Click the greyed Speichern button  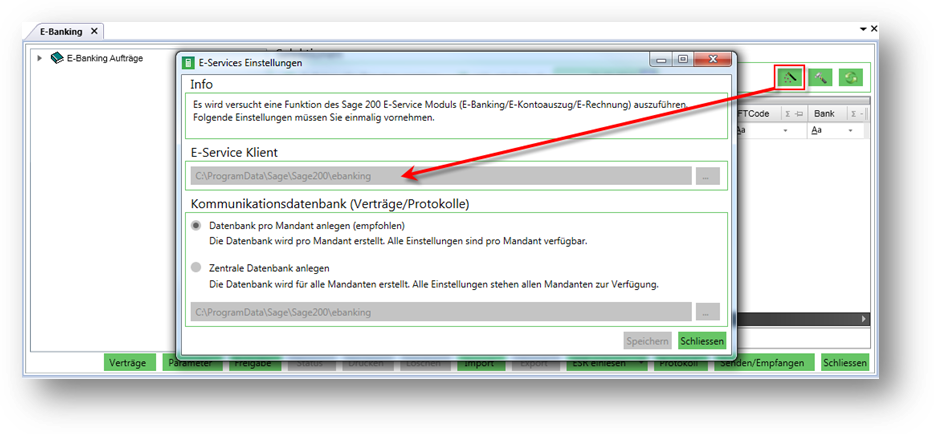click(648, 341)
